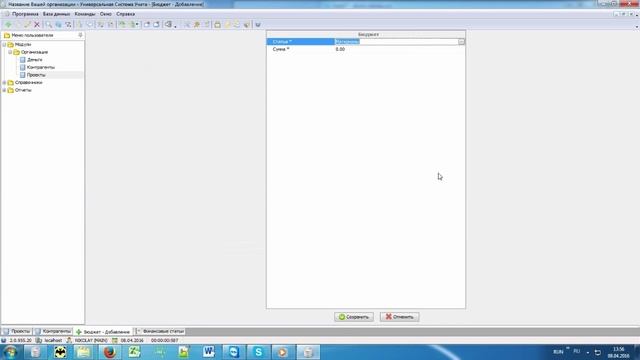Open the База данных menu

56,14
